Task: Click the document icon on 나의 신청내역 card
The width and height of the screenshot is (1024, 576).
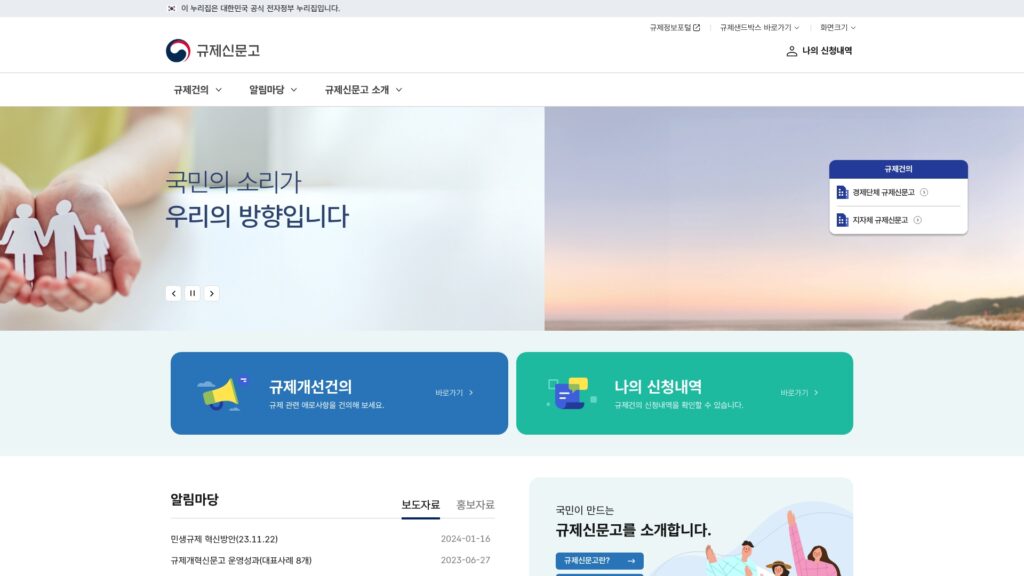Action: [x=570, y=393]
